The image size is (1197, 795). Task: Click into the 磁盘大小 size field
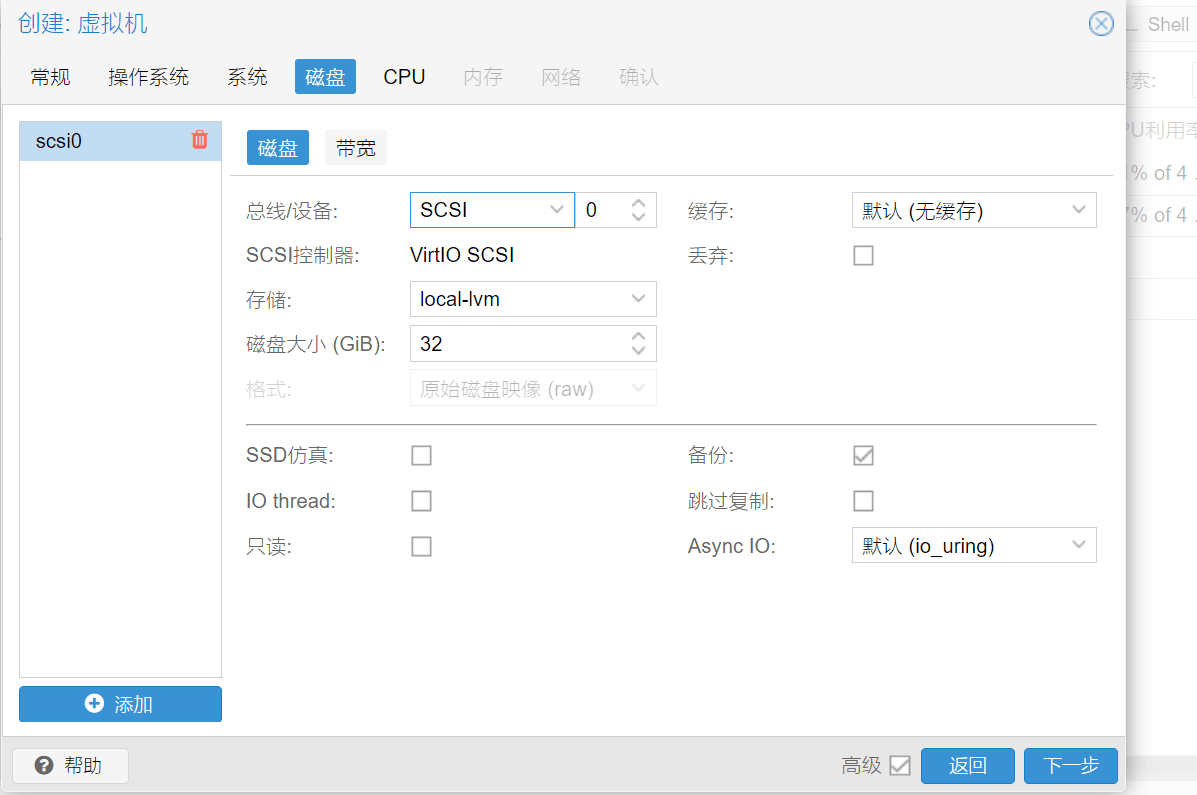pos(515,344)
